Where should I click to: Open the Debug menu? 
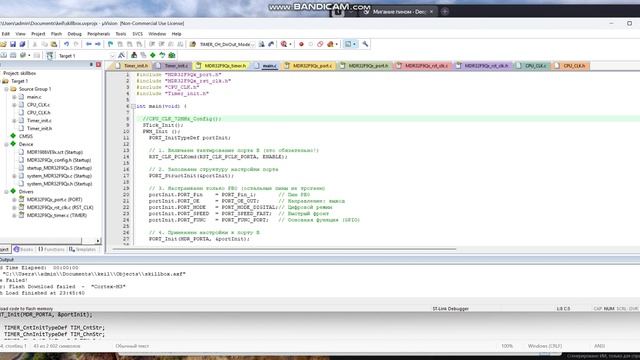click(x=74, y=34)
